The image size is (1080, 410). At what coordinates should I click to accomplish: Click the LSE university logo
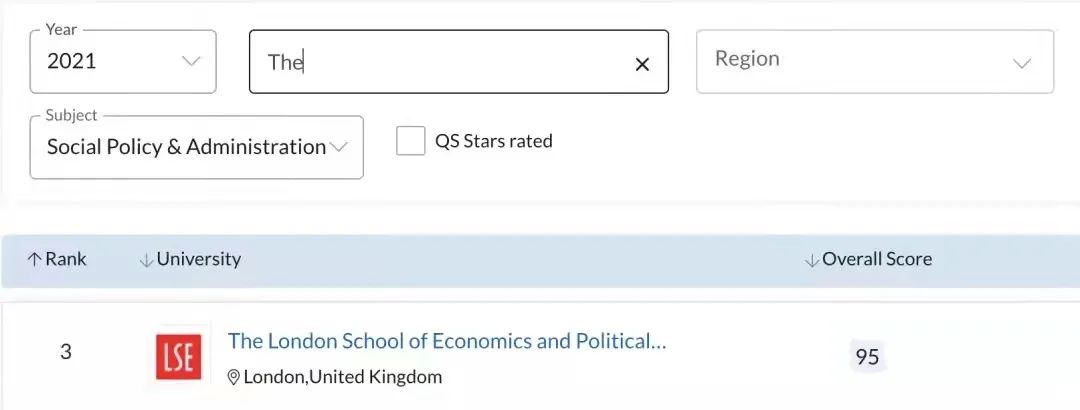coord(179,357)
